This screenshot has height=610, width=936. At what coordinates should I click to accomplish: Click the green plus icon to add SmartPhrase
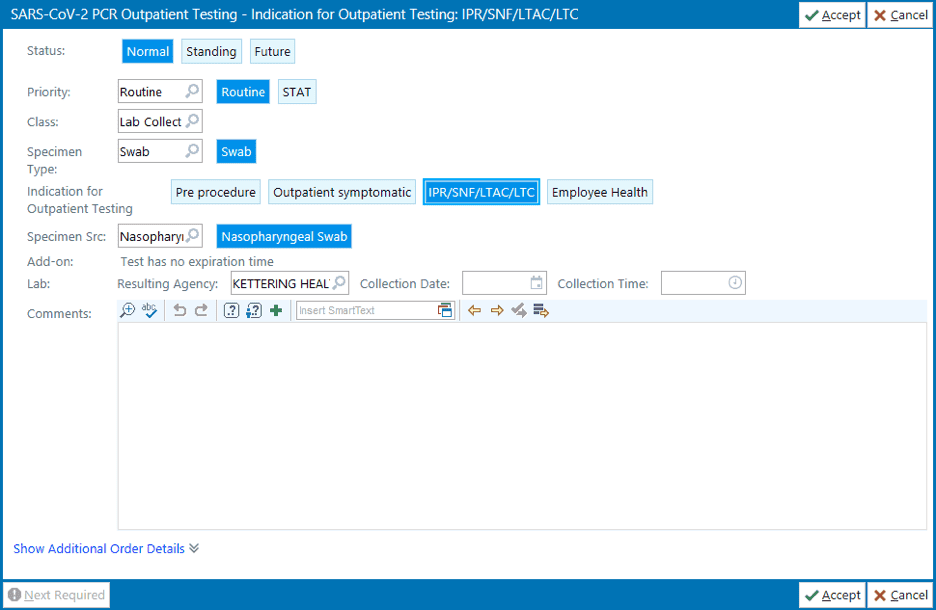(274, 310)
